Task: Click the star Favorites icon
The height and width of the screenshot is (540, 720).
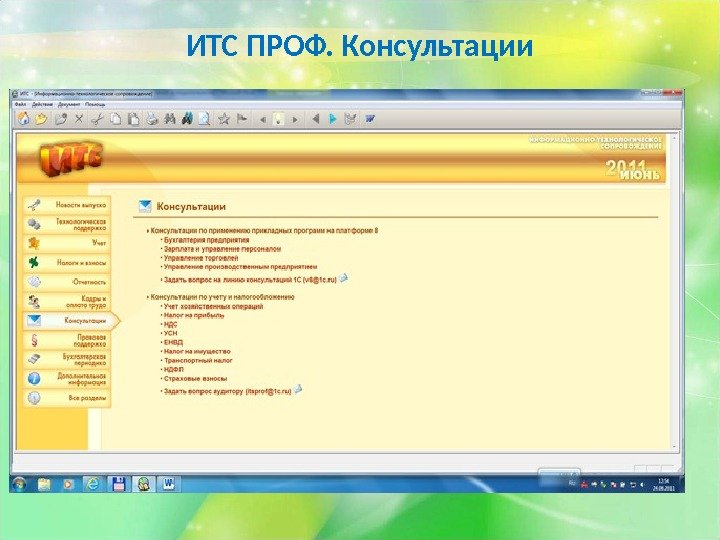Action: [x=224, y=119]
